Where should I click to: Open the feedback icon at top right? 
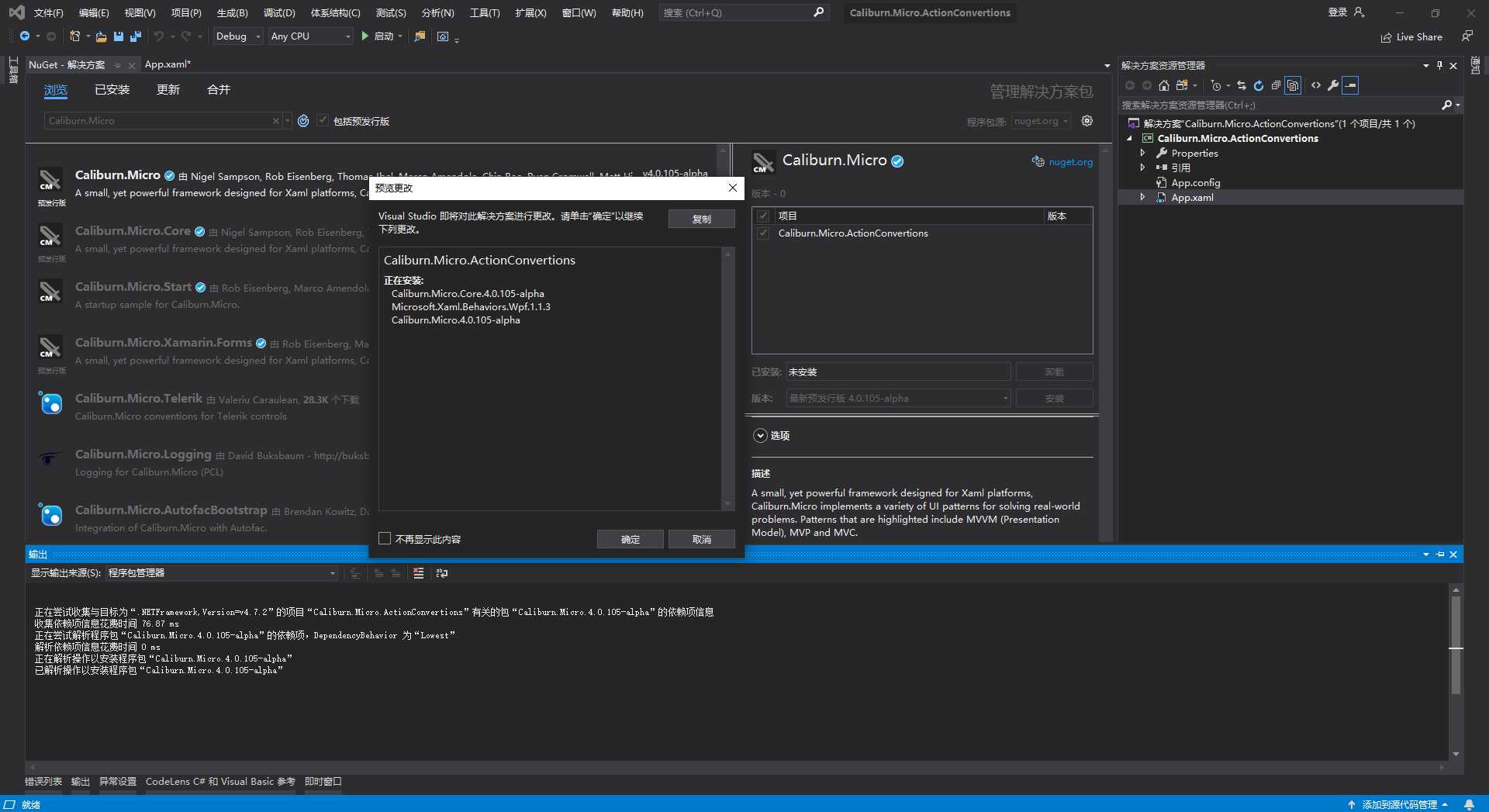coord(1467,36)
